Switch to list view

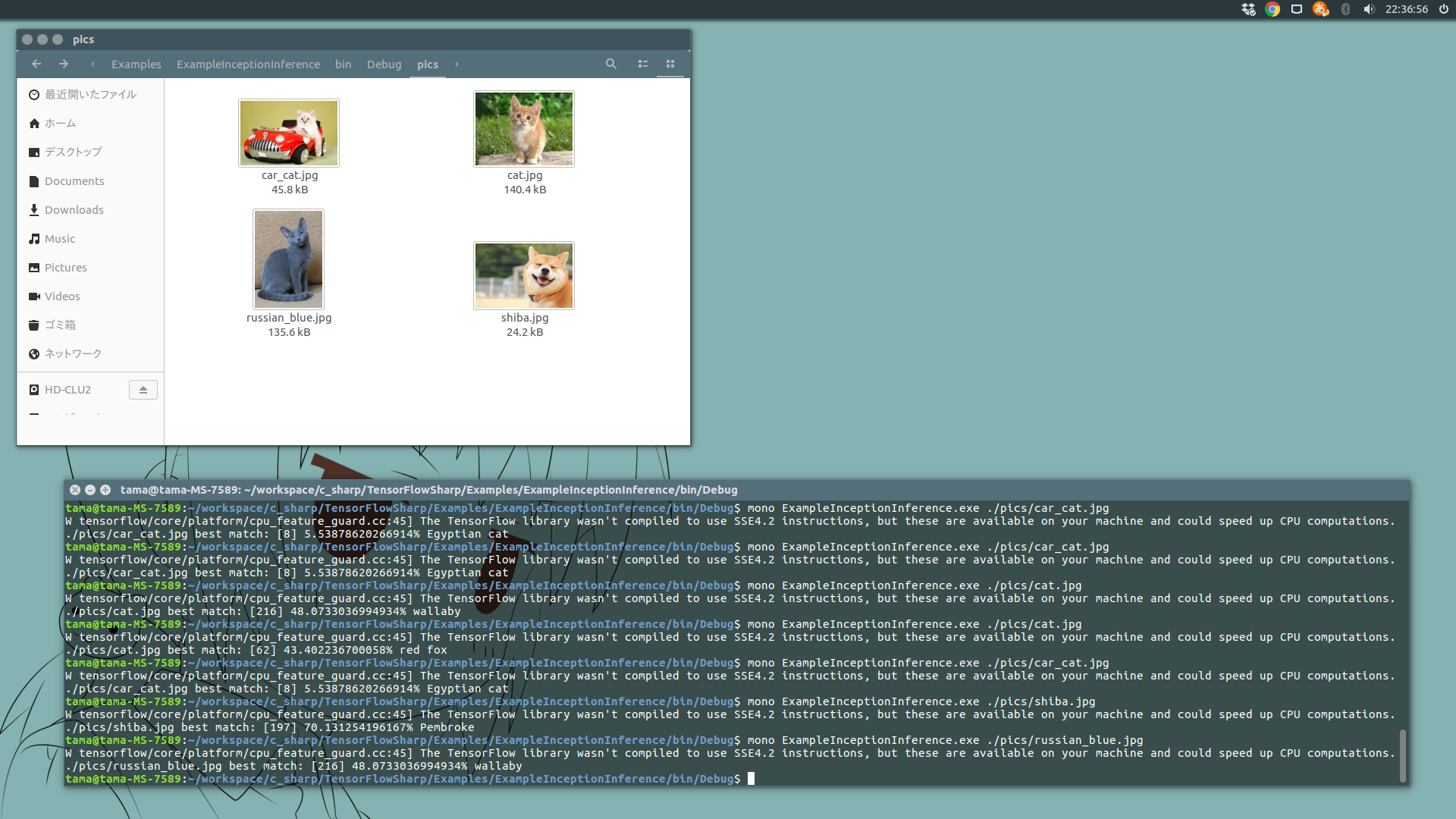tap(642, 64)
